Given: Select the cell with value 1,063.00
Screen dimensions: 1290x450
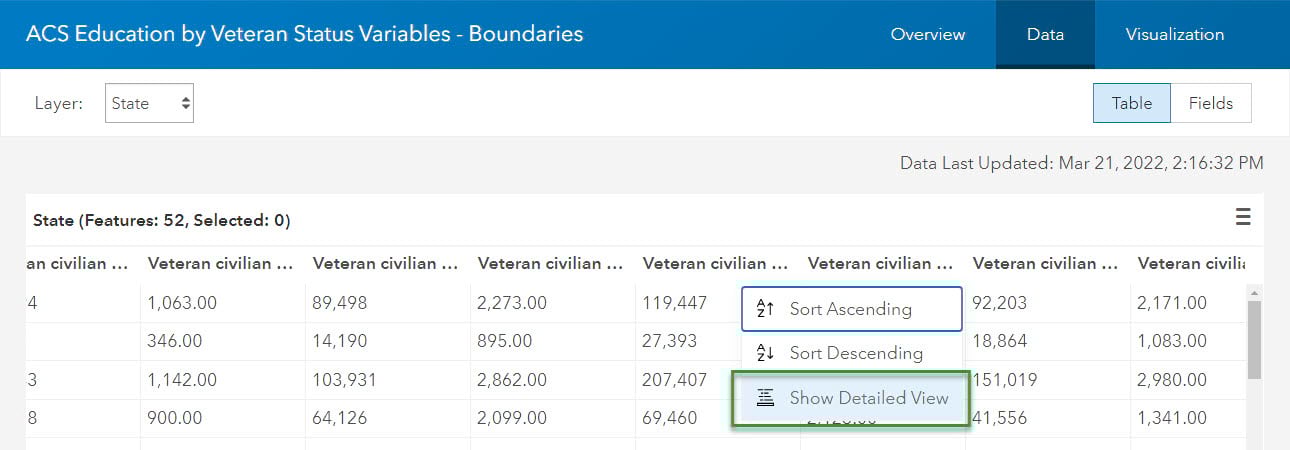Looking at the screenshot, I should coord(182,302).
